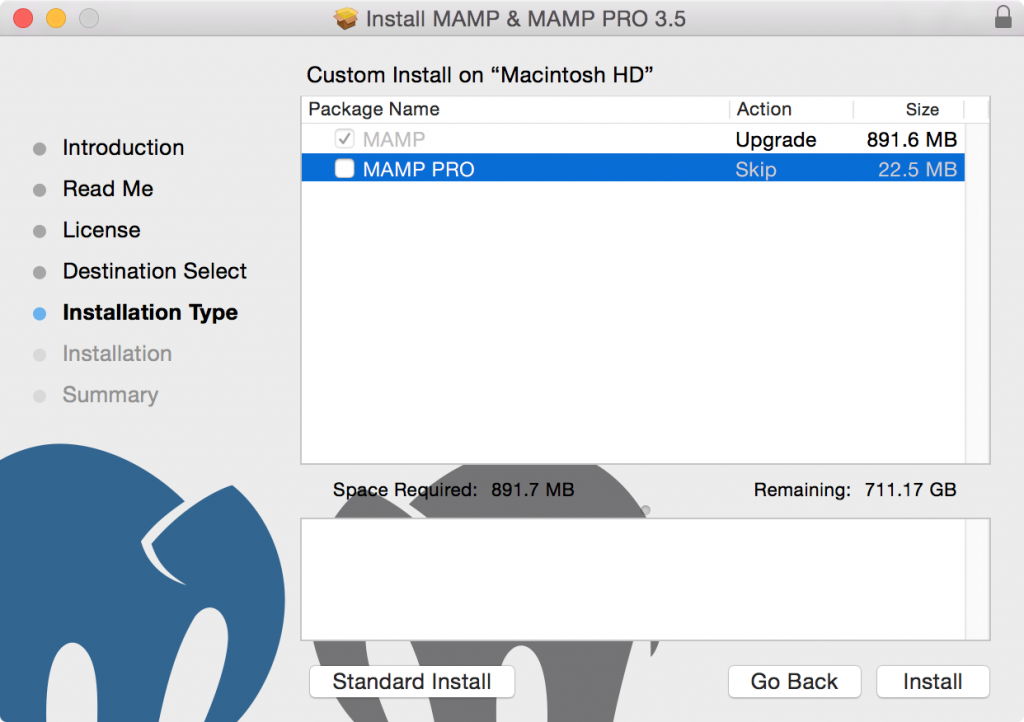
Task: Select the MAMP PRO row name
Action: pyautogui.click(x=419, y=170)
